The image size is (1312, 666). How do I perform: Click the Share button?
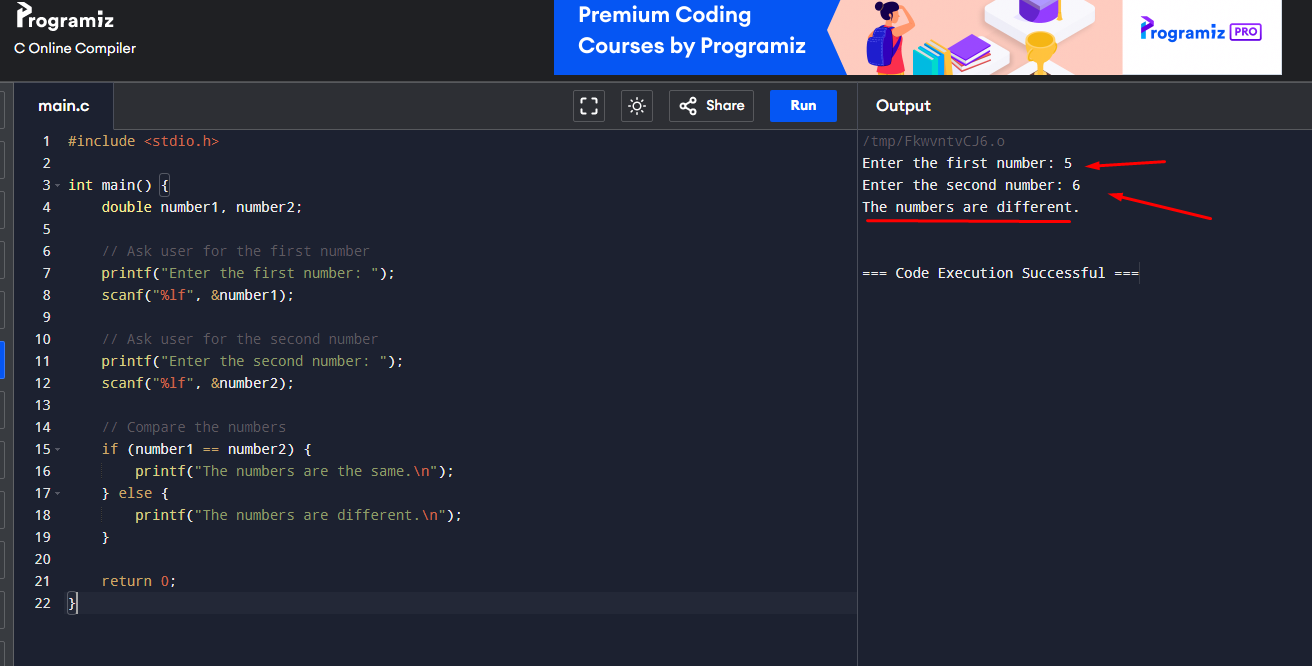point(711,106)
